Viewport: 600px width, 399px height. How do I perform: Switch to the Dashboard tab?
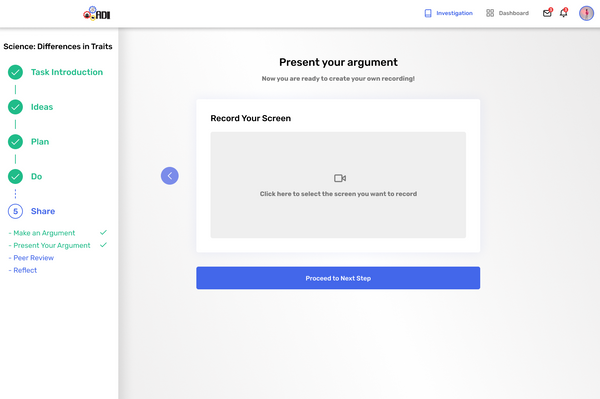click(x=507, y=13)
